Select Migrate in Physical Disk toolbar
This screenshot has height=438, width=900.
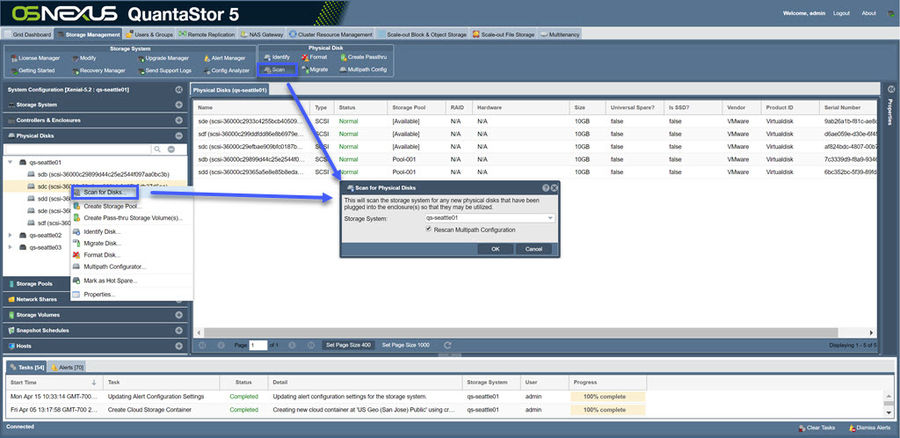(x=315, y=69)
